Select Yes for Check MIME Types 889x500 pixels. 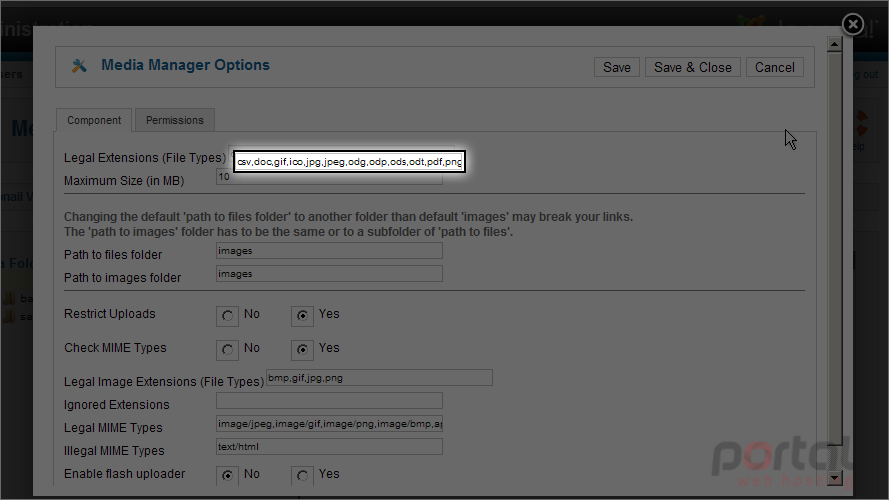[302, 350]
